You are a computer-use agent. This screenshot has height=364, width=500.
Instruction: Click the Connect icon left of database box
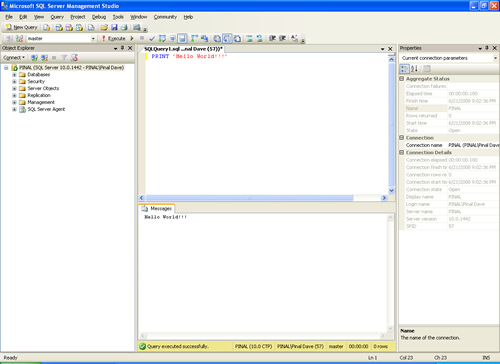pyautogui.click(x=9, y=39)
